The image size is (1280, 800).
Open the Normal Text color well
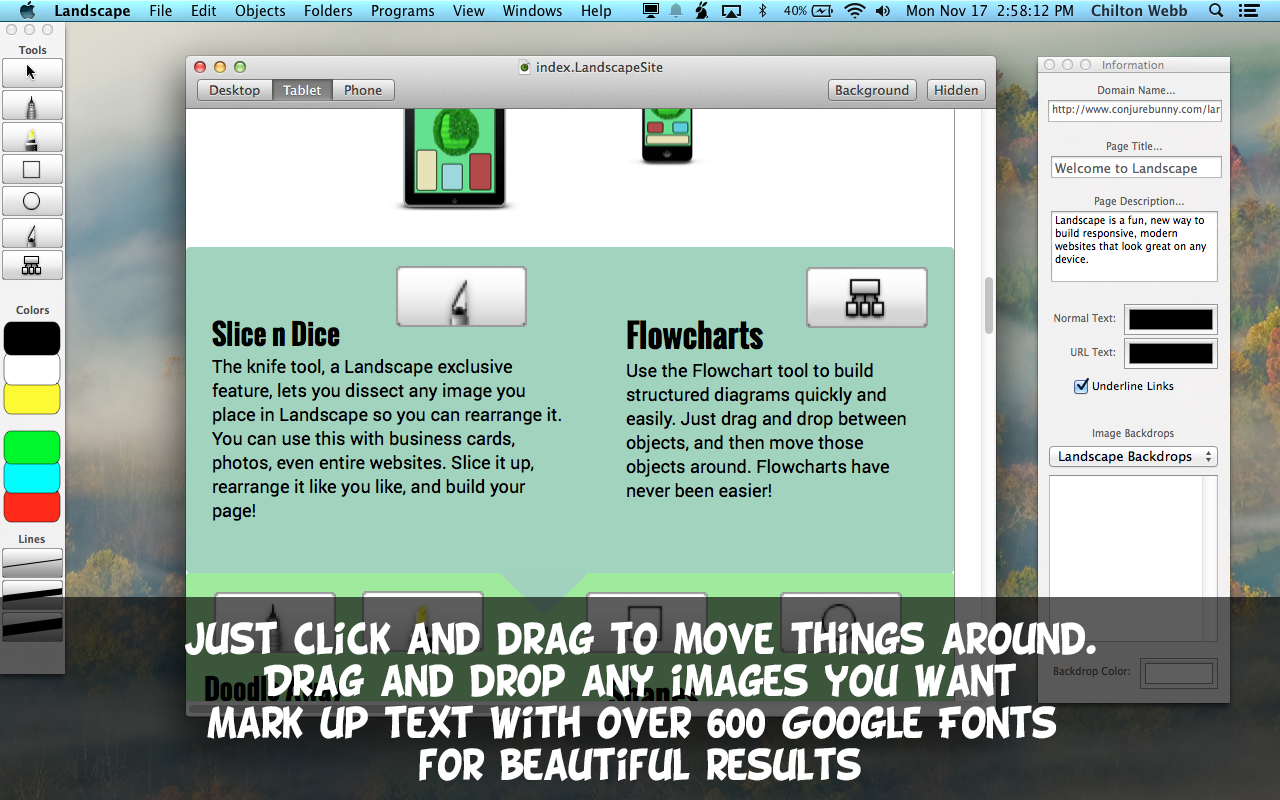[x=1170, y=319]
